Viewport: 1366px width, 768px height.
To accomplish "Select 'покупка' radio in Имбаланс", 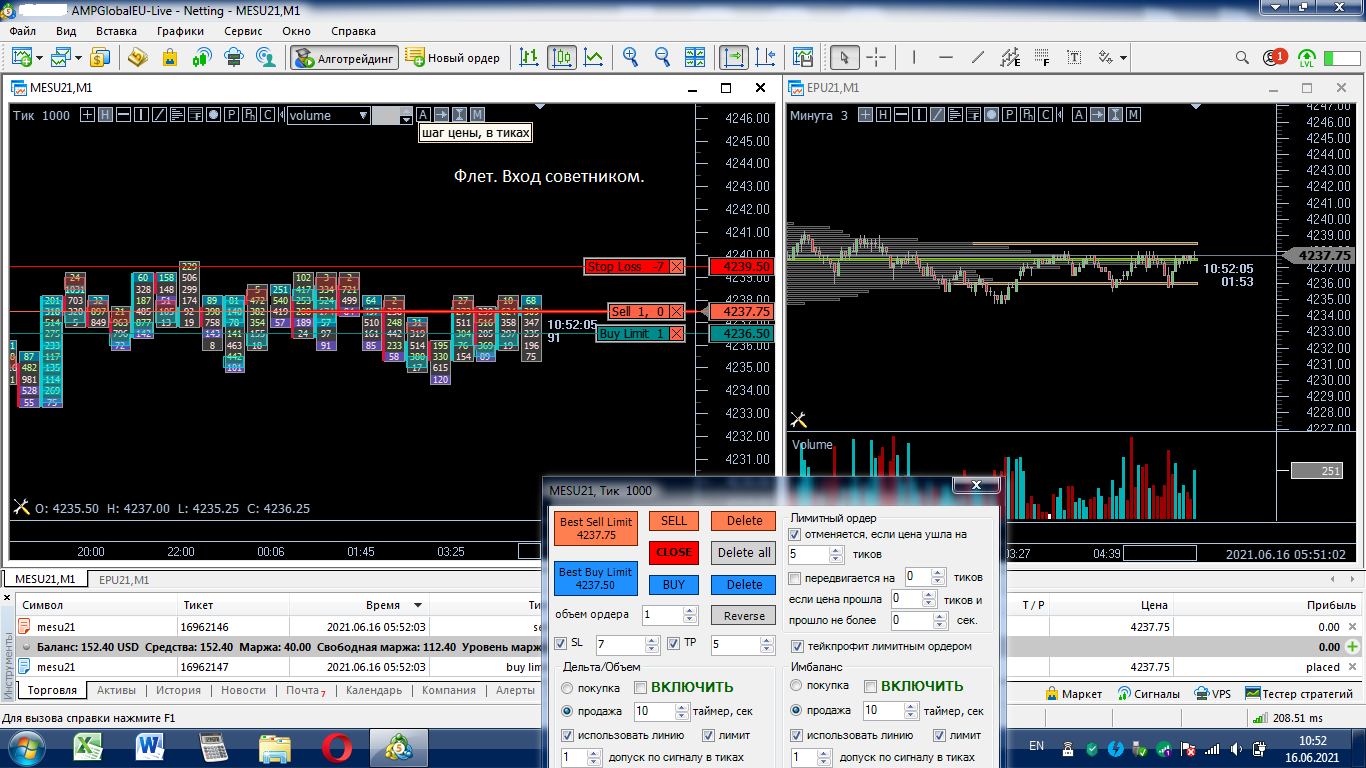I will (x=797, y=686).
